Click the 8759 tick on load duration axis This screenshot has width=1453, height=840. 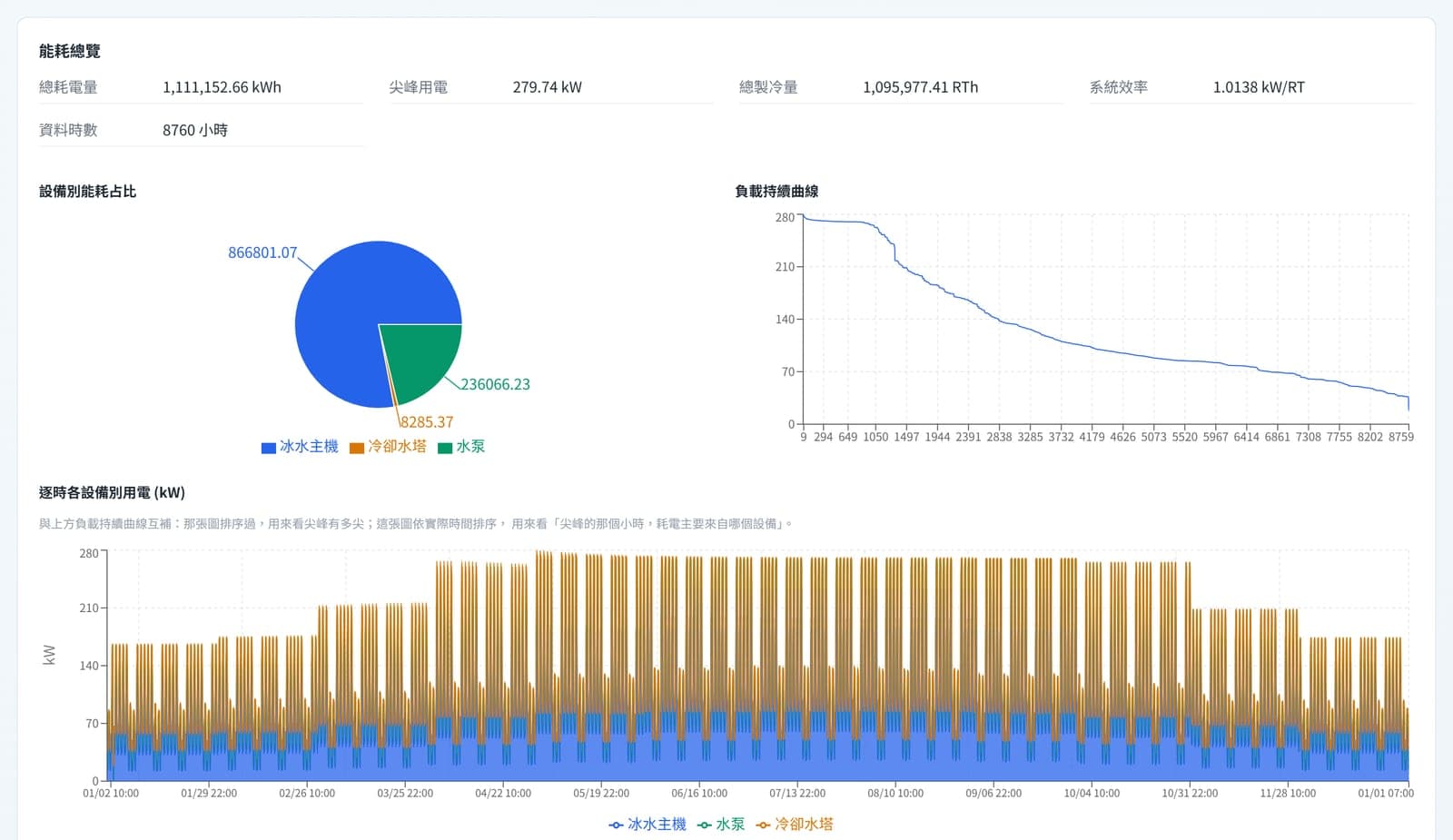[1400, 437]
